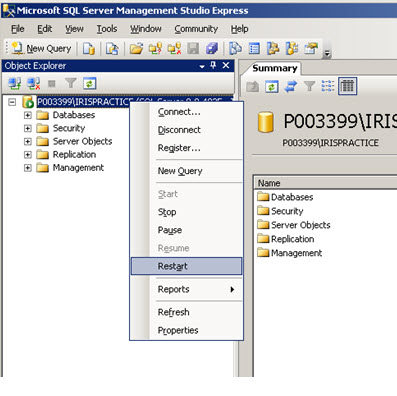Choose Restart from the context menu

(x=187, y=266)
